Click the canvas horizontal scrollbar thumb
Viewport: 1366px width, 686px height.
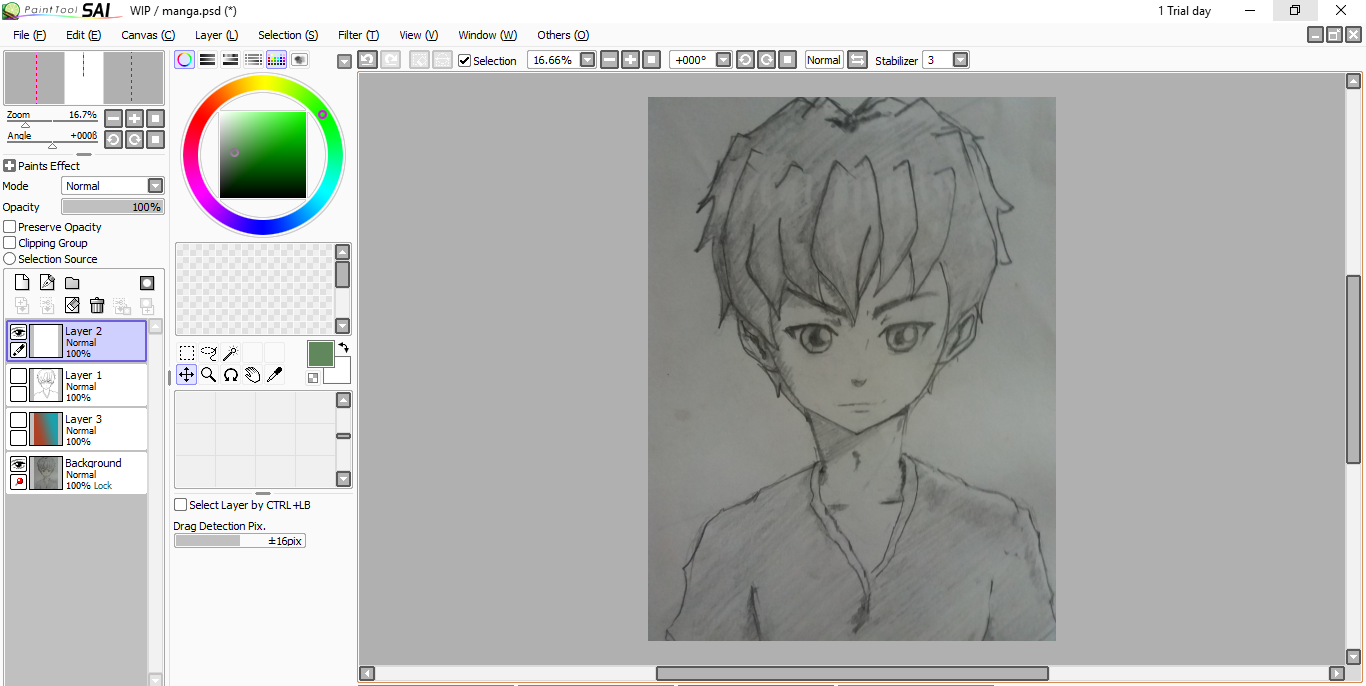pos(852,673)
